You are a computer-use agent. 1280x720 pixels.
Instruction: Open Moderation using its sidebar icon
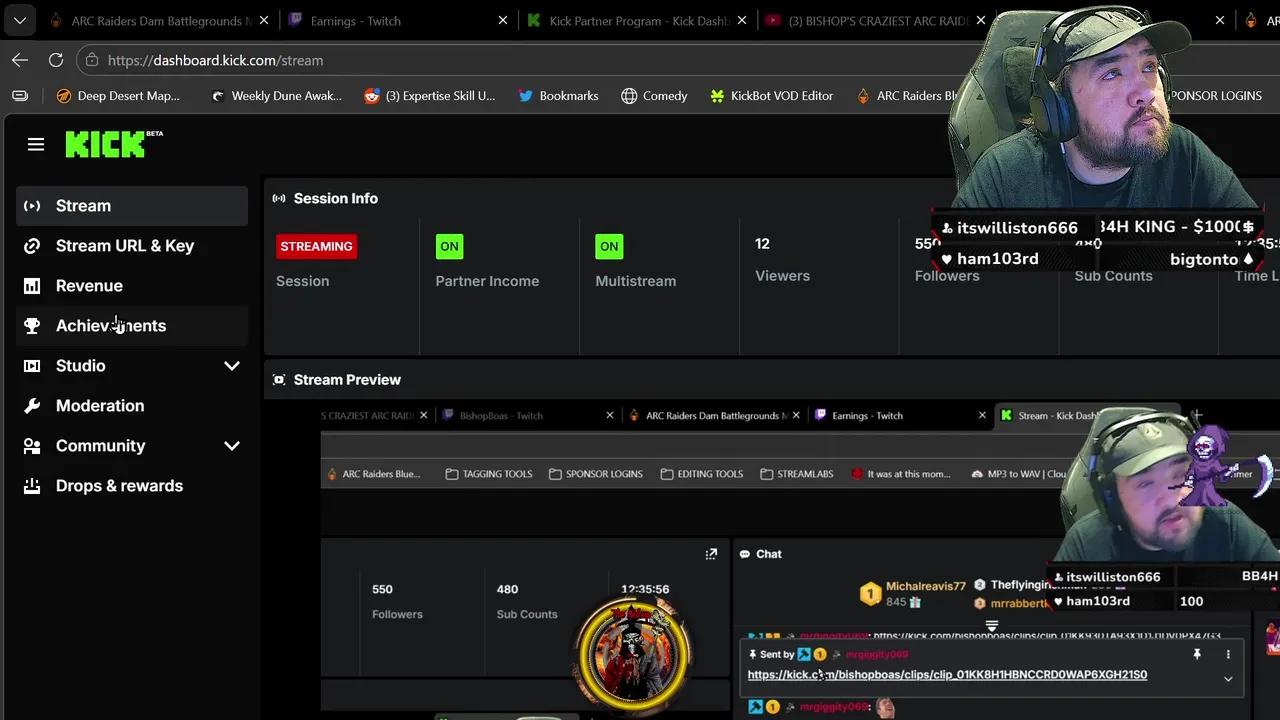coord(31,406)
